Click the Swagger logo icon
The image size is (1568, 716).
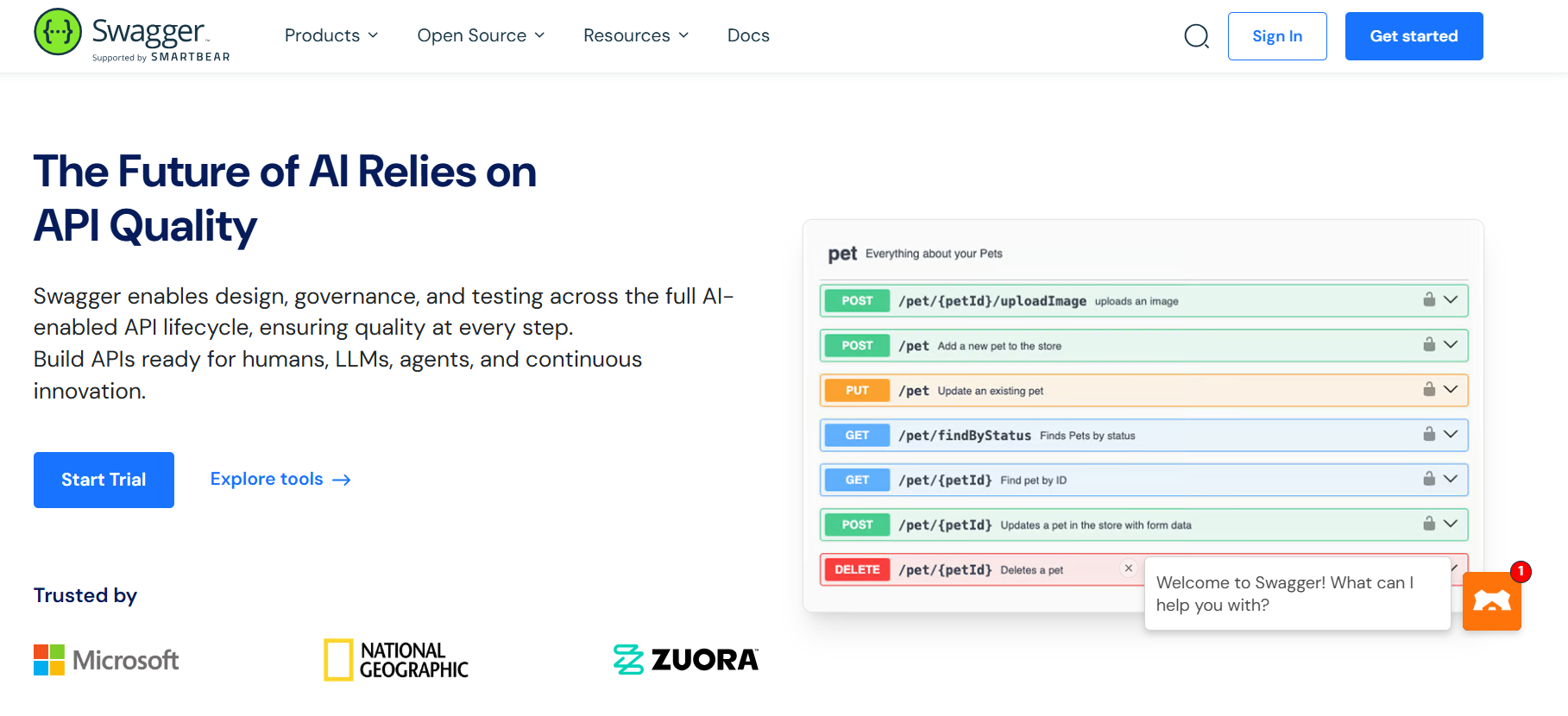click(x=58, y=32)
